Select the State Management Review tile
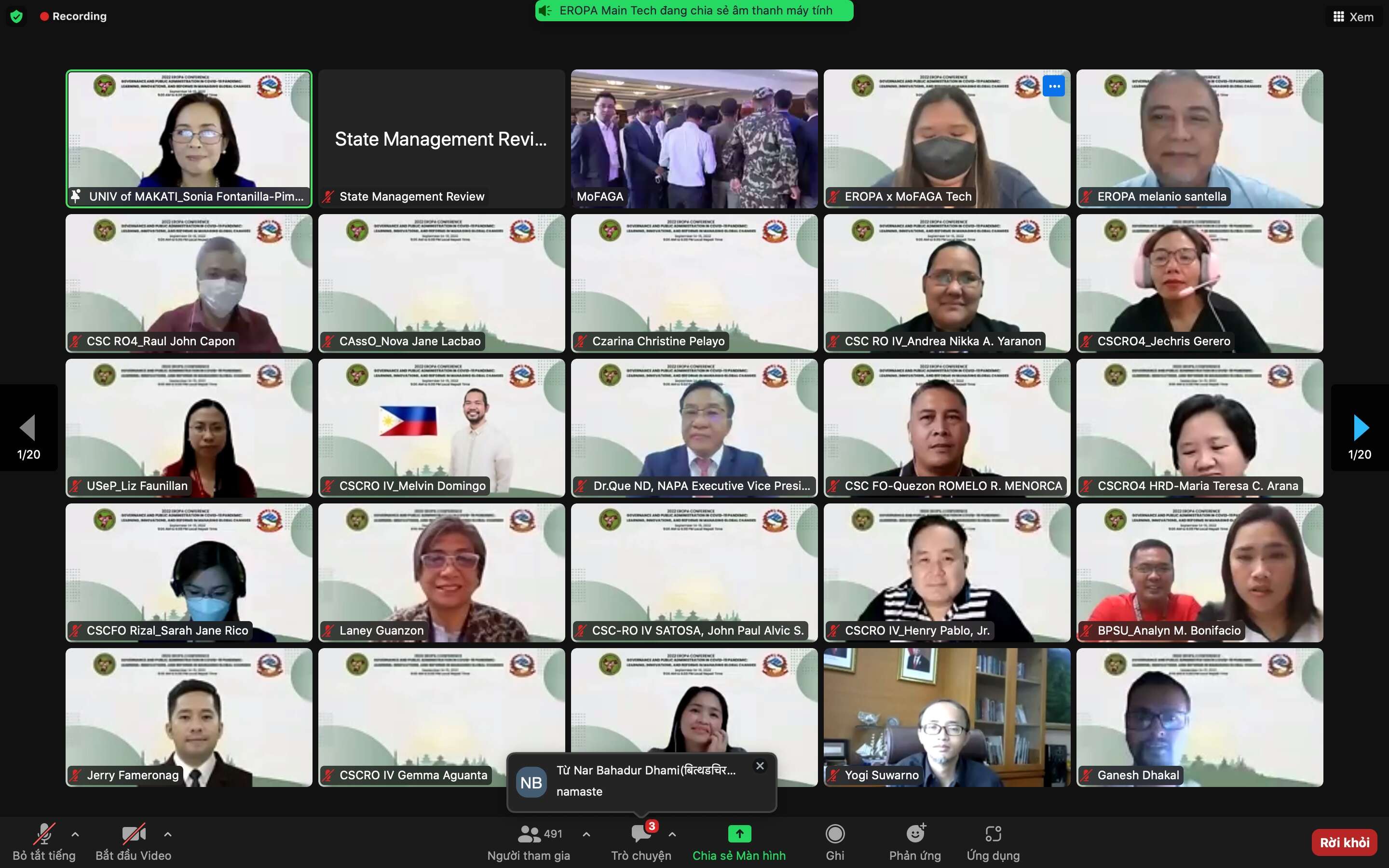1389x868 pixels. (x=441, y=139)
